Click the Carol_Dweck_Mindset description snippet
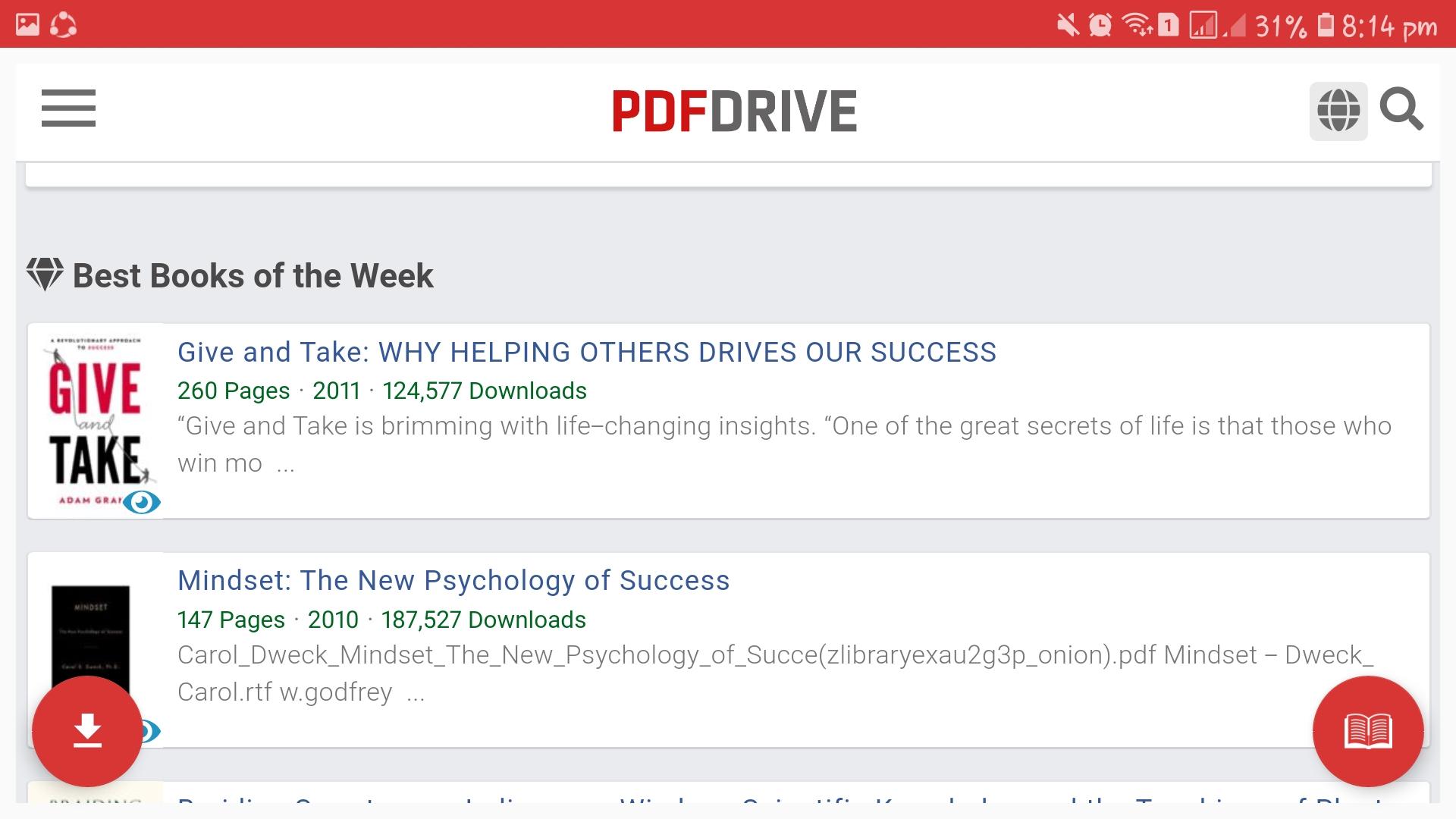1456x819 pixels. (776, 673)
